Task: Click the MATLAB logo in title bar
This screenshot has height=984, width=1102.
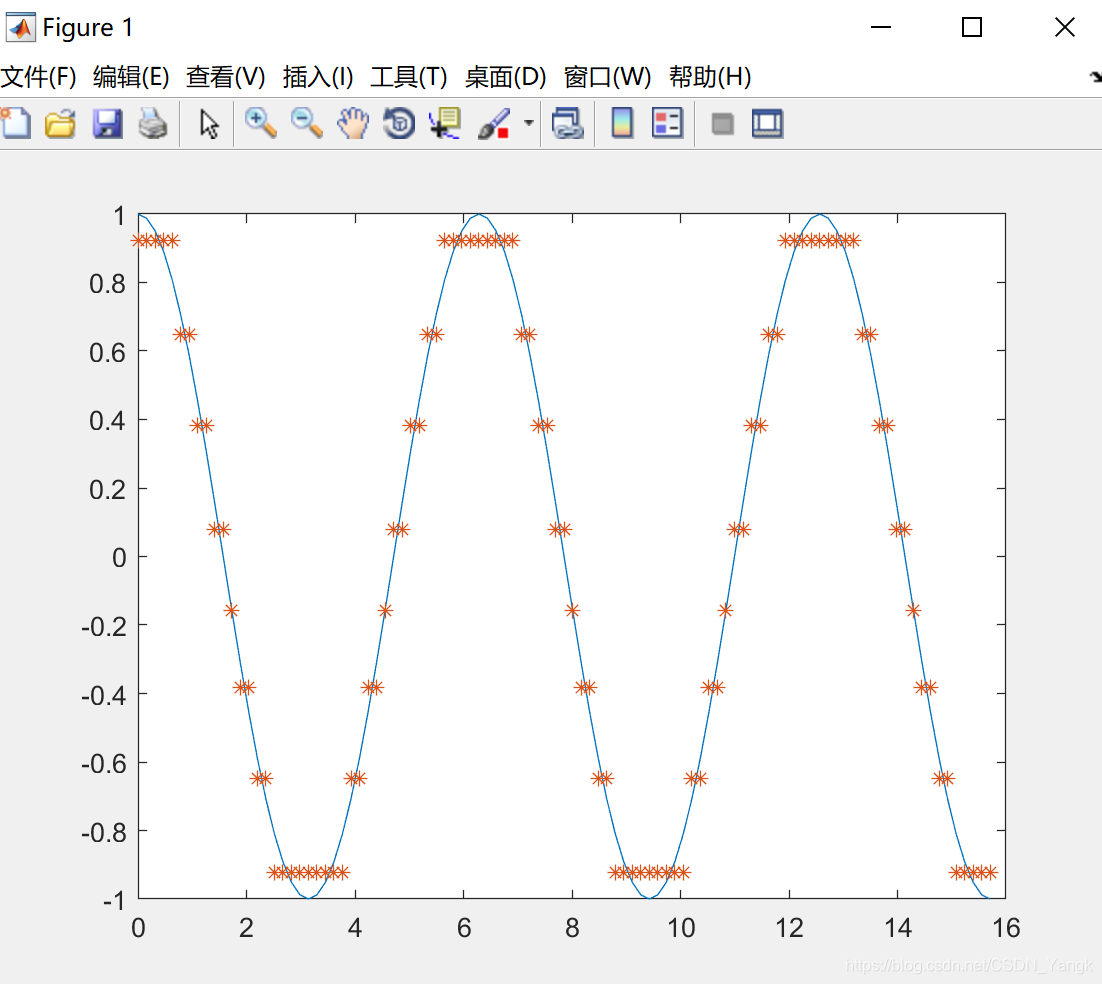Action: [20, 27]
